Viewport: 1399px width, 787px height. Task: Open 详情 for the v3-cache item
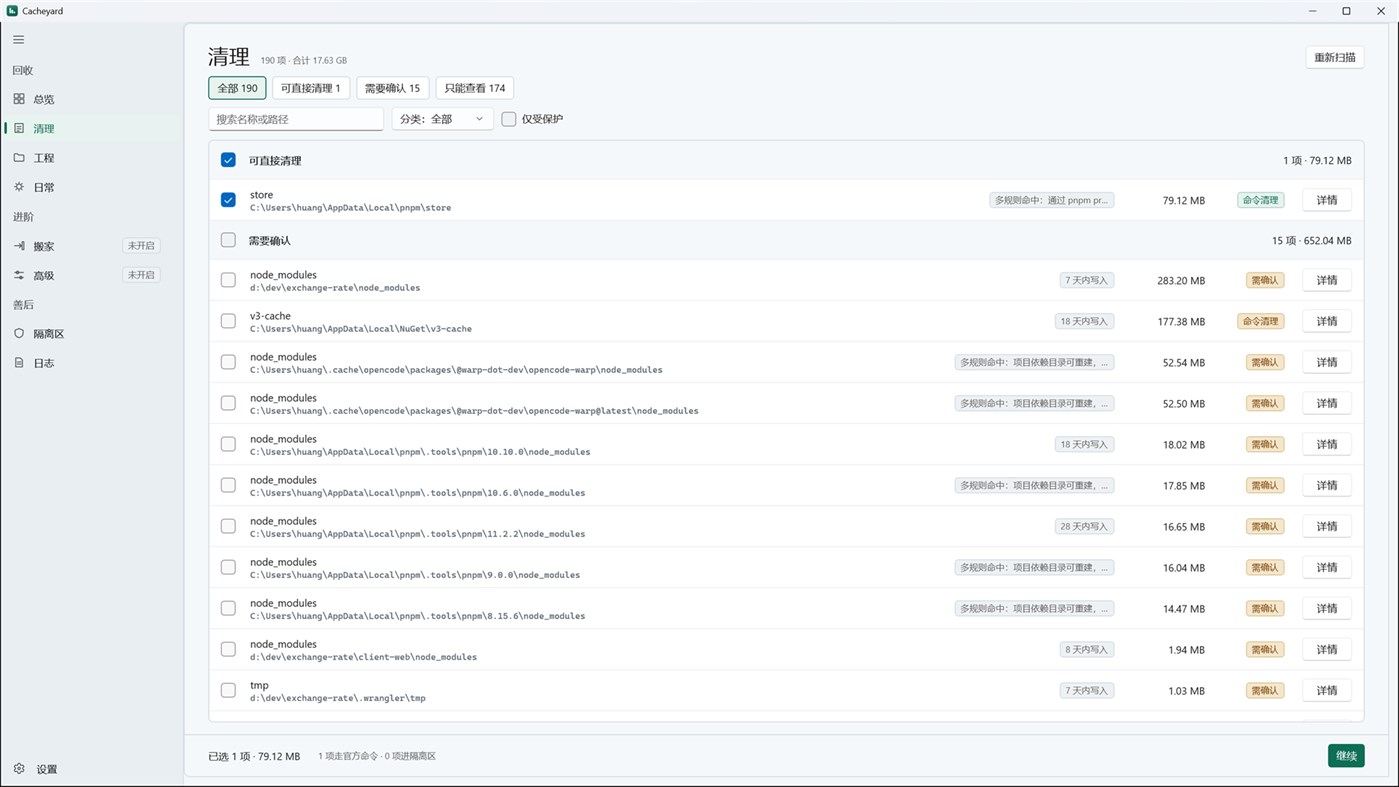click(1327, 321)
